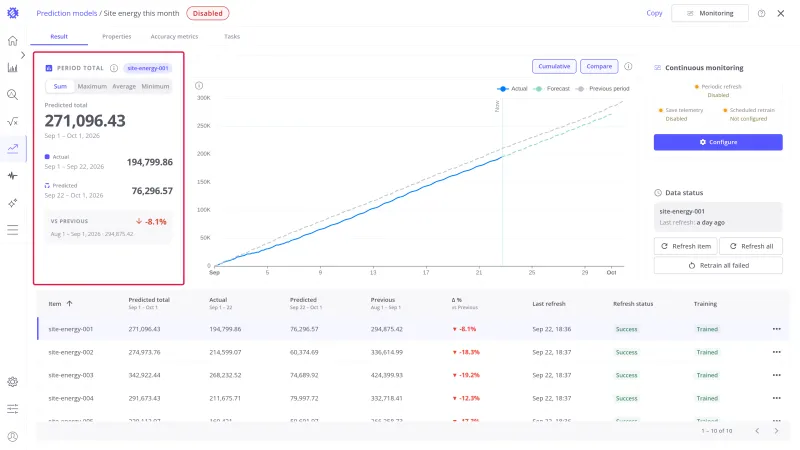Viewport: 800px width, 450px height.
Task: Click the Training column header
Action: (705, 304)
